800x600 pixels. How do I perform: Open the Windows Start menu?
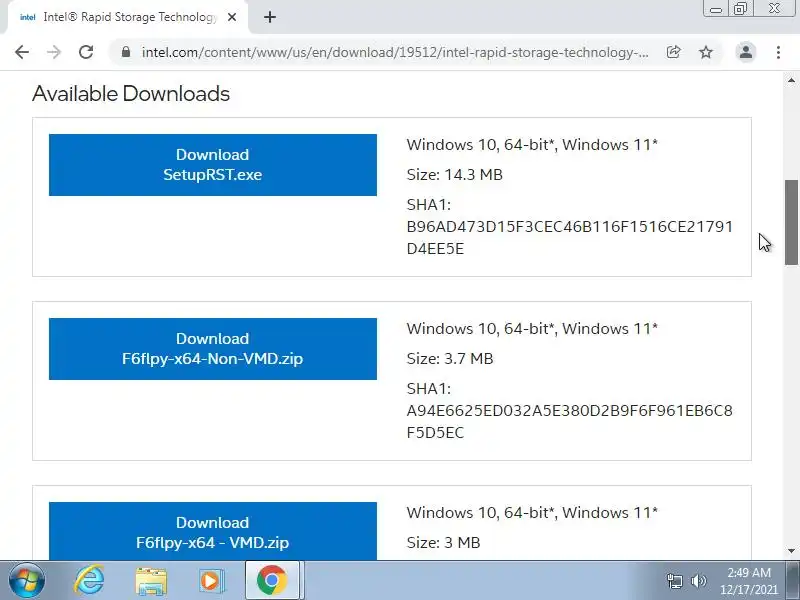point(26,580)
